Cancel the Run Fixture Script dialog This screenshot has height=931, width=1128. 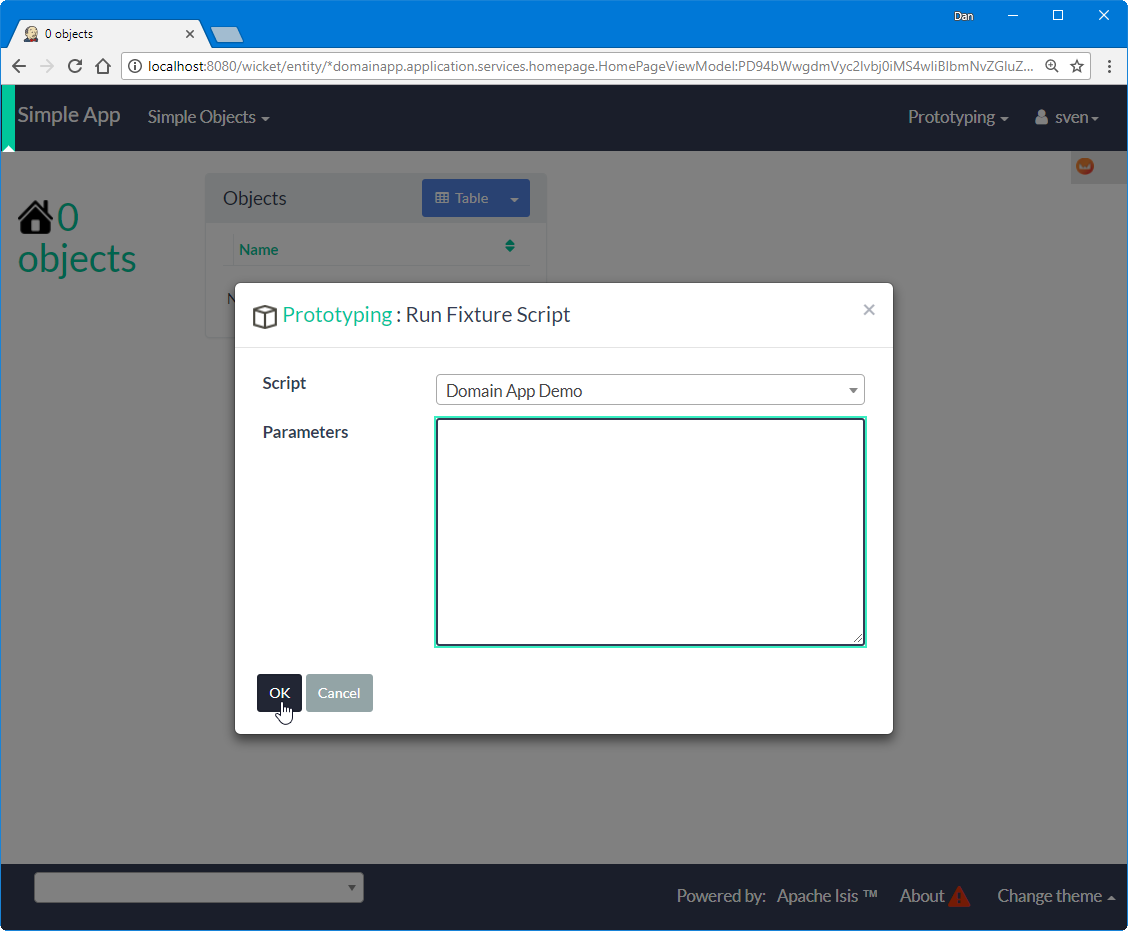[x=339, y=693]
